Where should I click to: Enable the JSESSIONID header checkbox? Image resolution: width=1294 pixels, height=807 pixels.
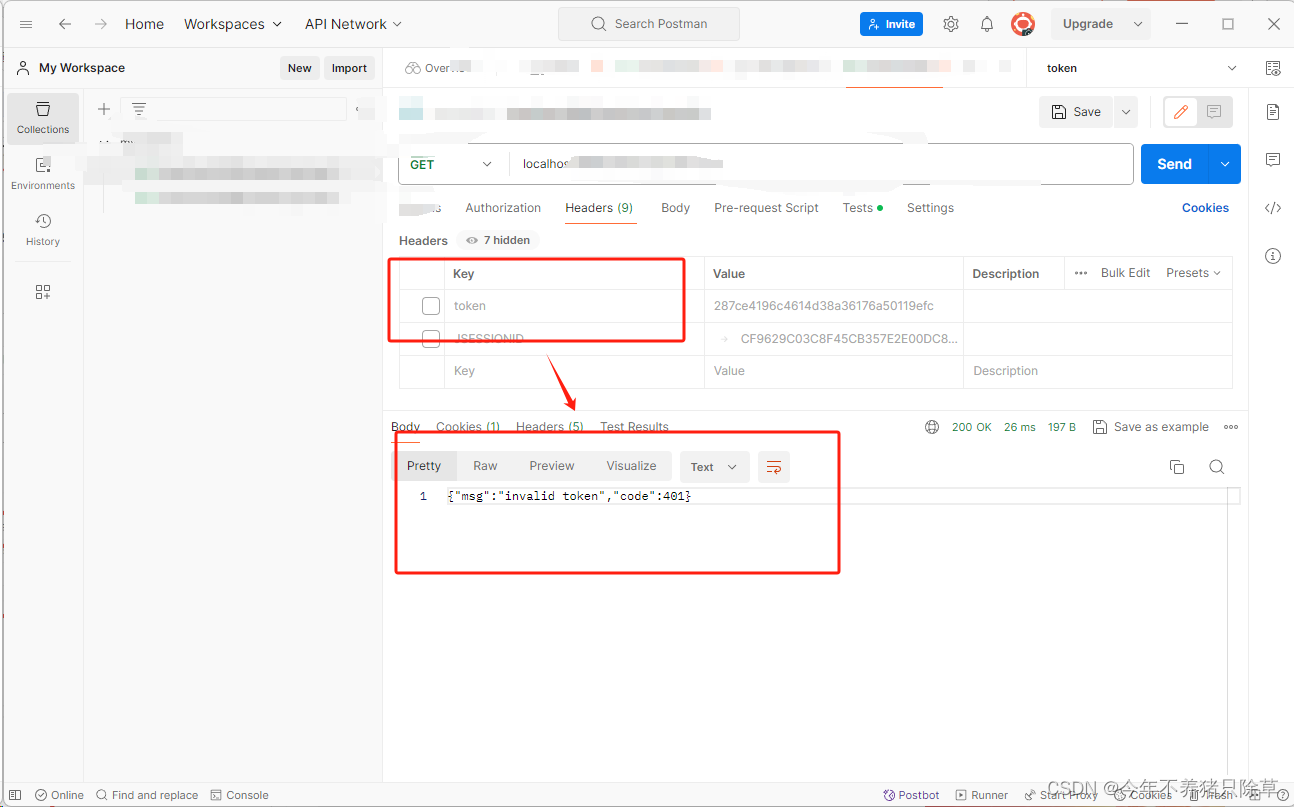431,339
